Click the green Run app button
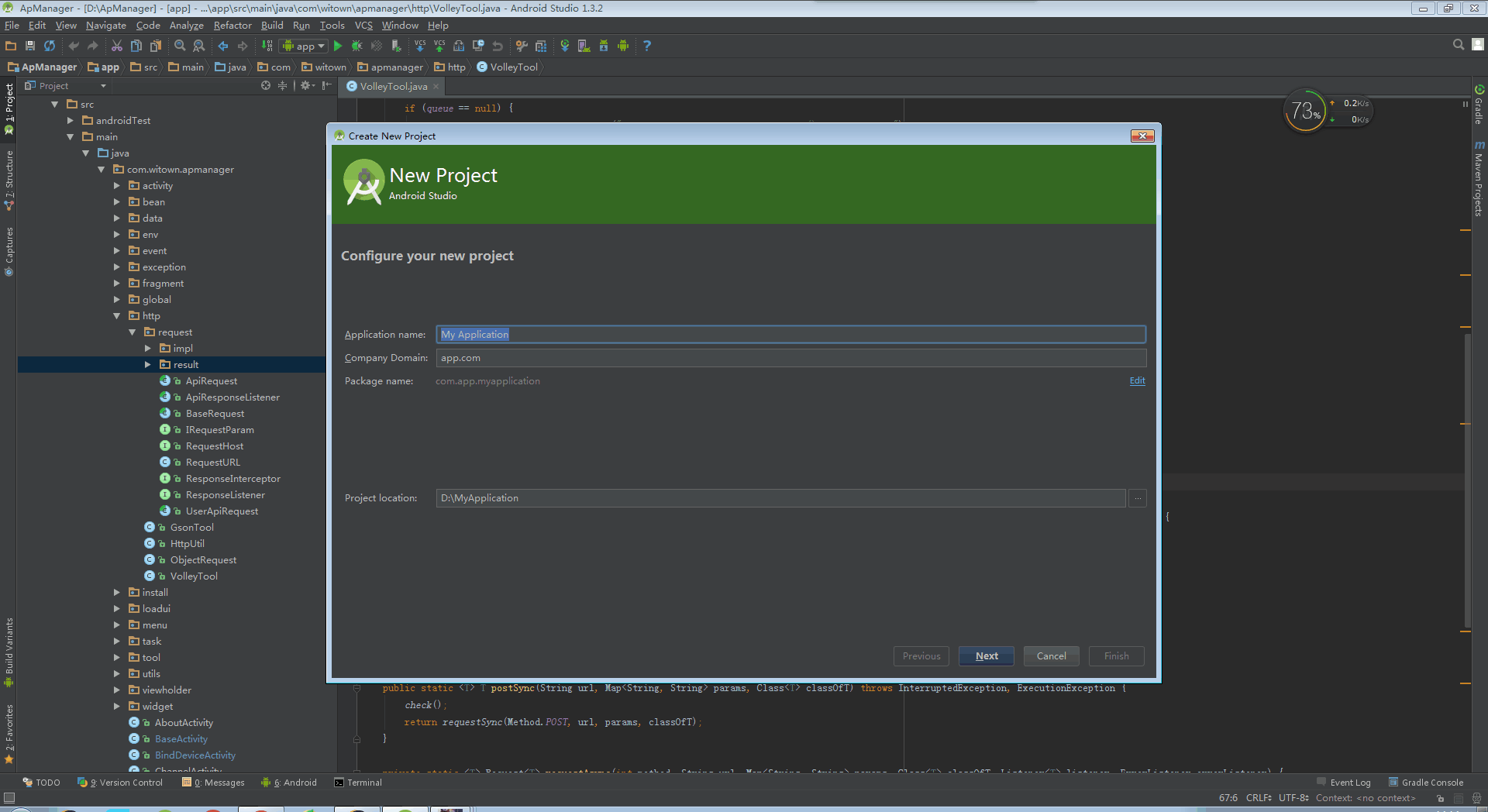Viewport: 1488px width, 812px height. 338,46
